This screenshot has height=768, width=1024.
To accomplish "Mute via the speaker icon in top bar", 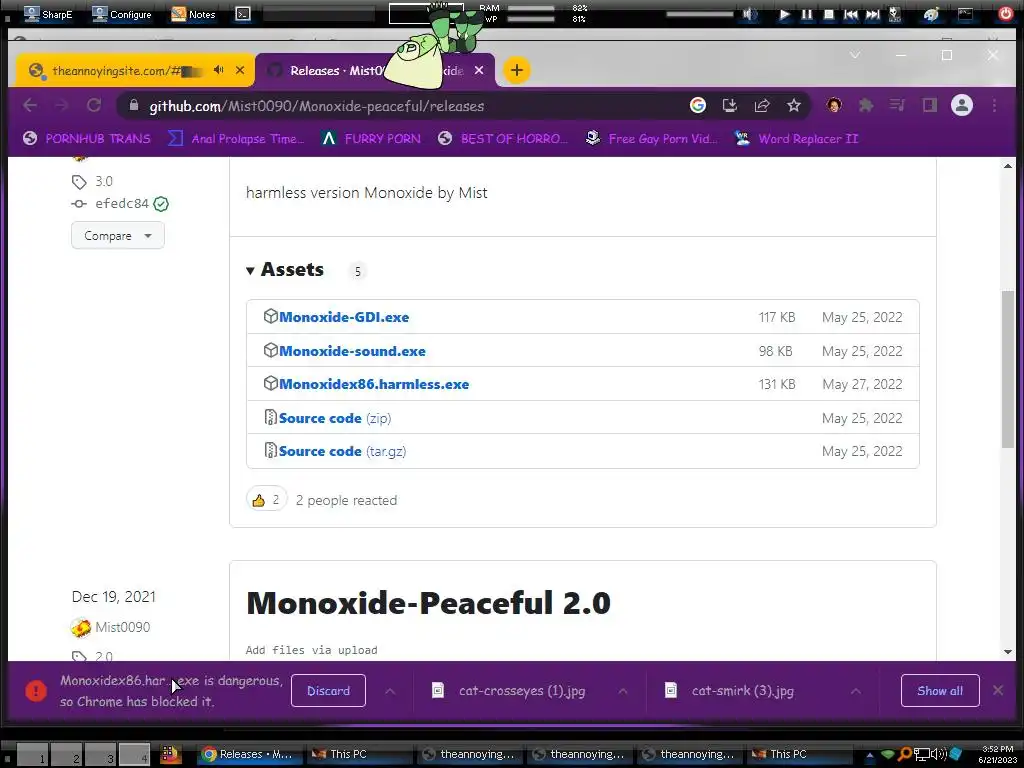I will point(750,14).
